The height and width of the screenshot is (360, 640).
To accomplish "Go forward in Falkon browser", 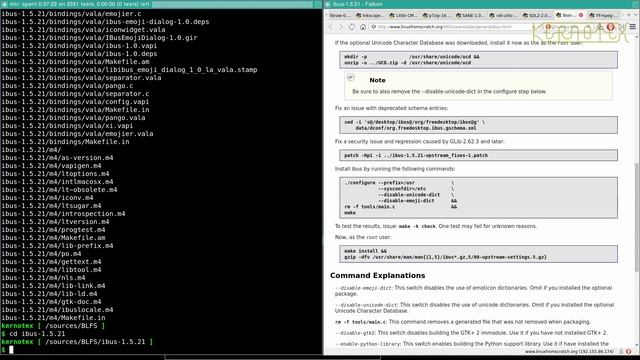I will point(341,27).
